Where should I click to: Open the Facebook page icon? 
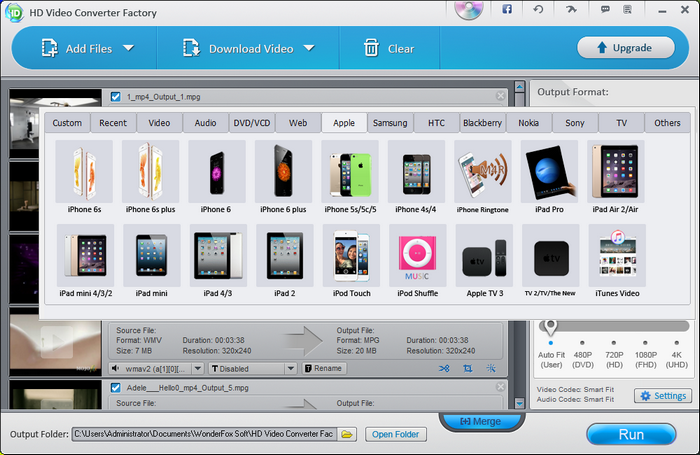[507, 9]
